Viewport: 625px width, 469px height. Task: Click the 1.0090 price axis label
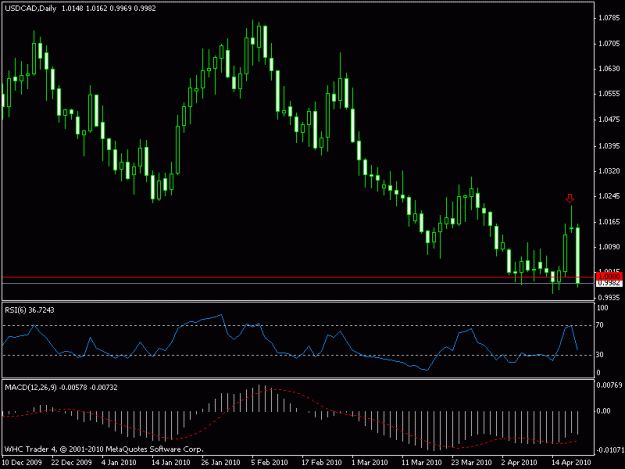point(609,247)
